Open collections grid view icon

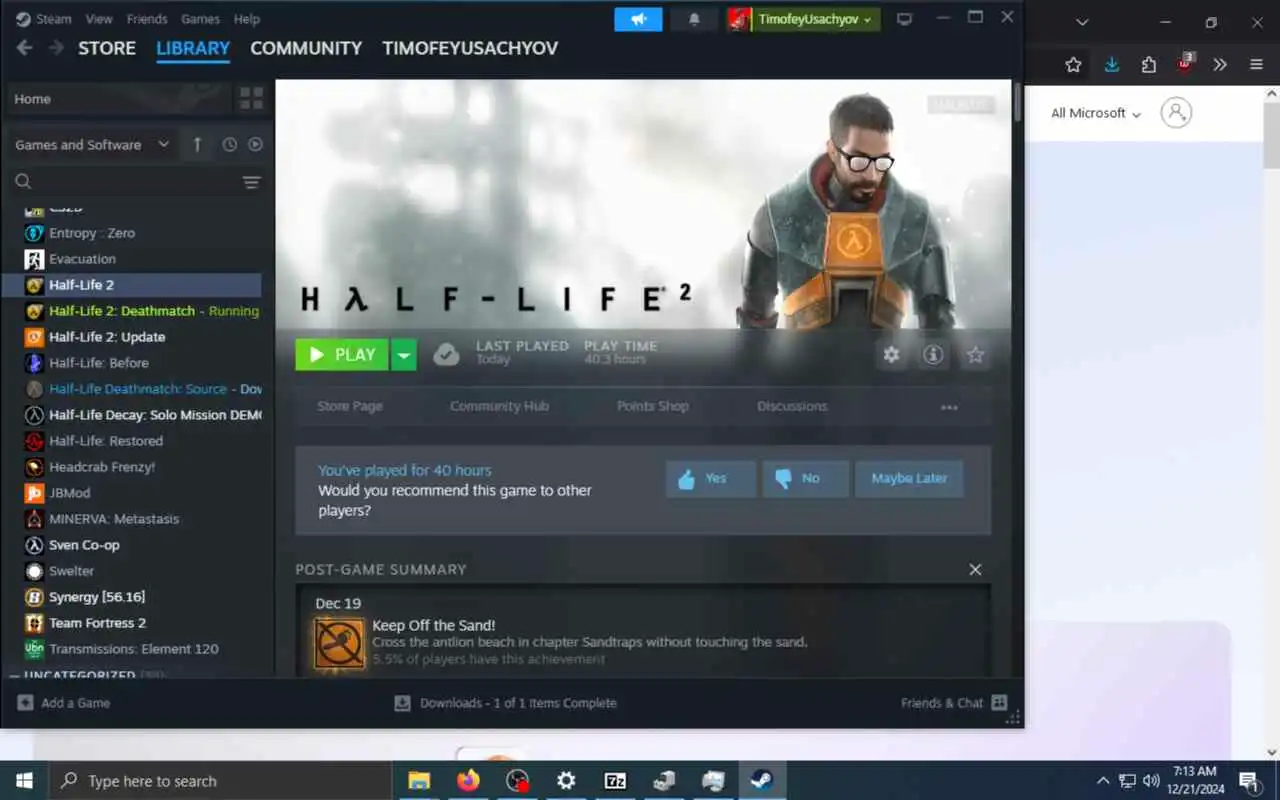(251, 98)
